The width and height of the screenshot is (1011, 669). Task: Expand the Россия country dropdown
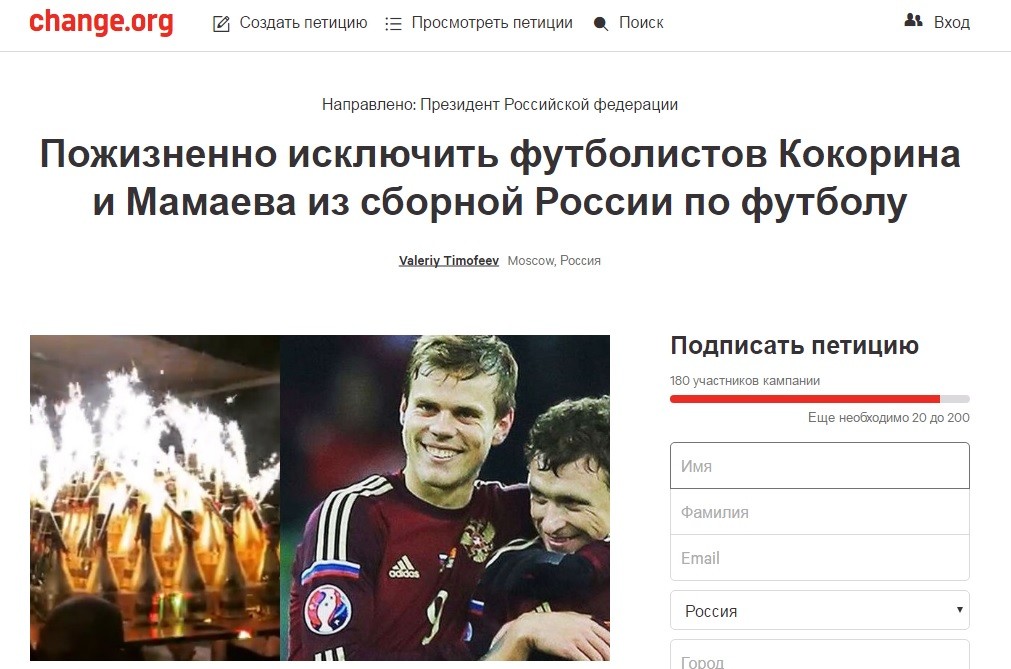[820, 610]
